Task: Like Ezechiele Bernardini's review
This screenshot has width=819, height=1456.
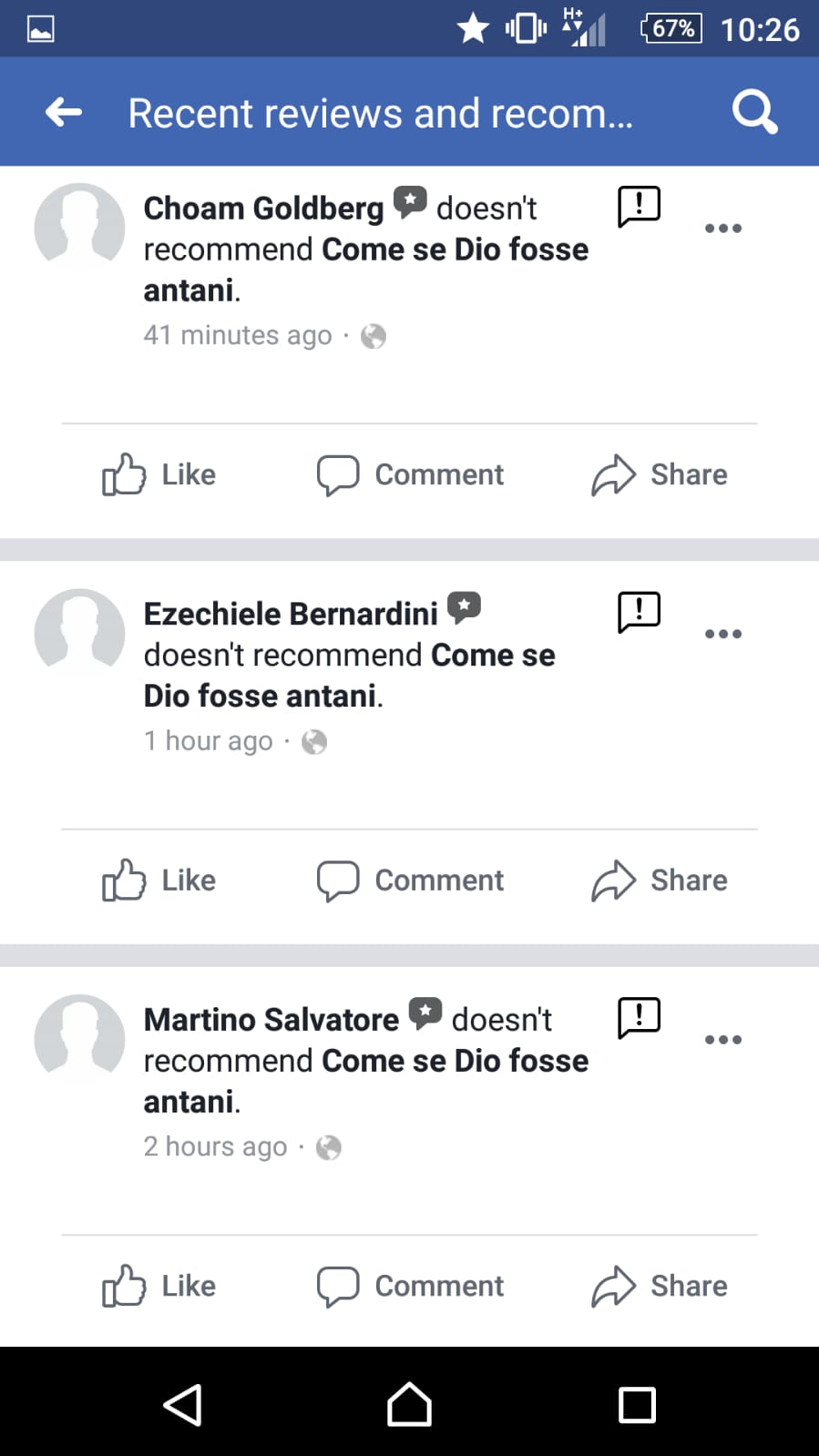Action: click(x=159, y=881)
